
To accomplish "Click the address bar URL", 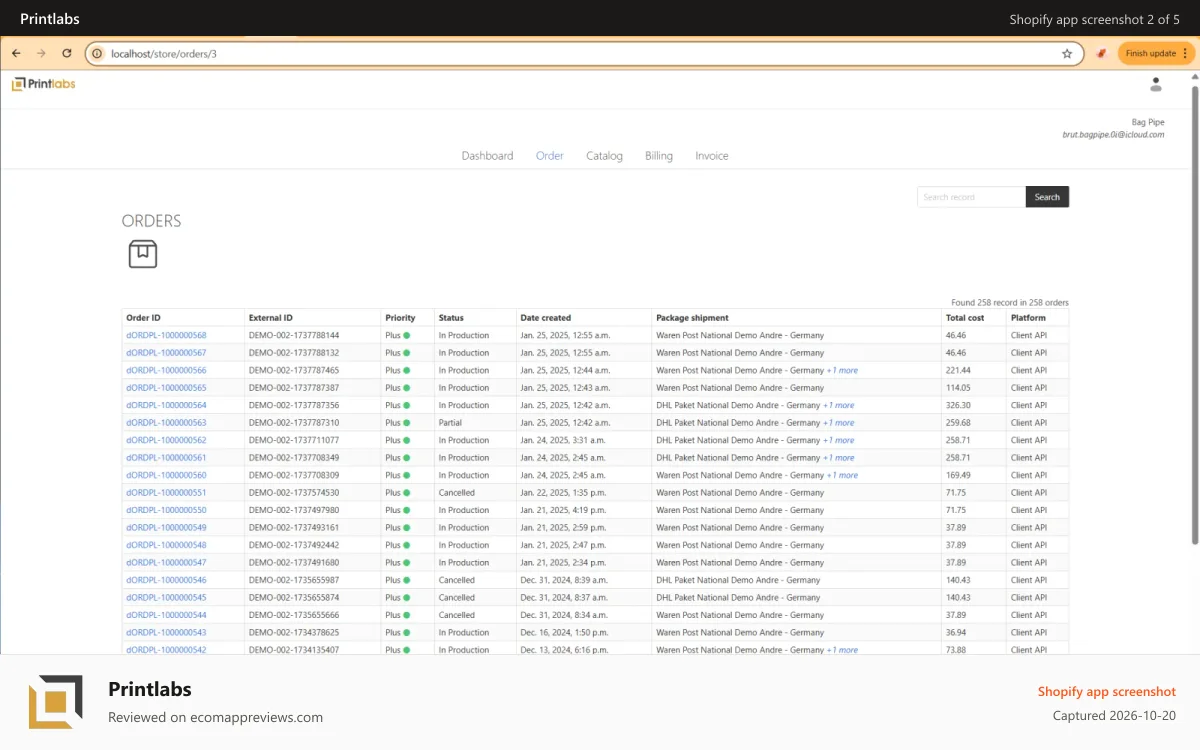I will (x=164, y=53).
